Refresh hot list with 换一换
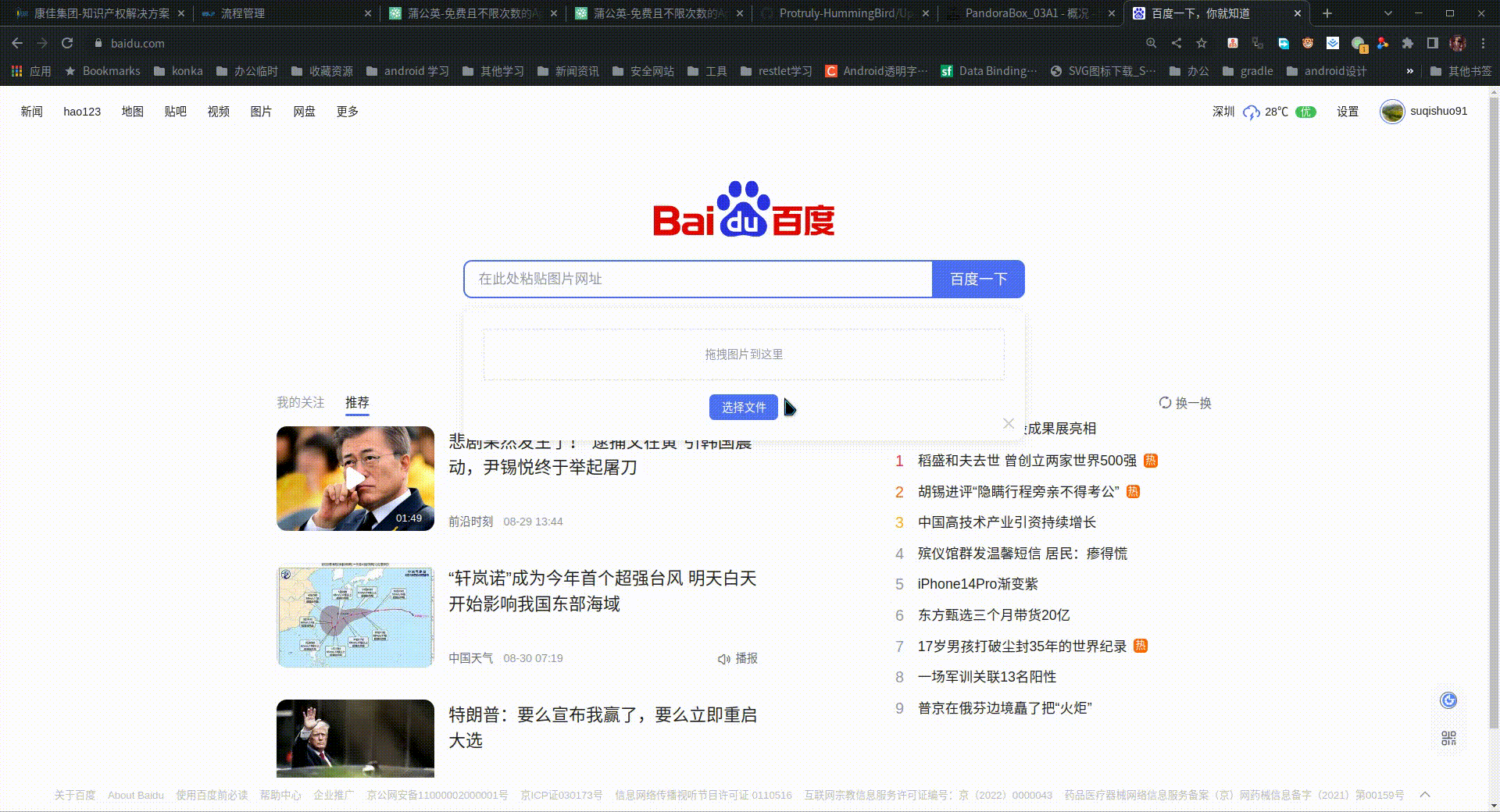This screenshot has height=812, width=1500. 1185,403
